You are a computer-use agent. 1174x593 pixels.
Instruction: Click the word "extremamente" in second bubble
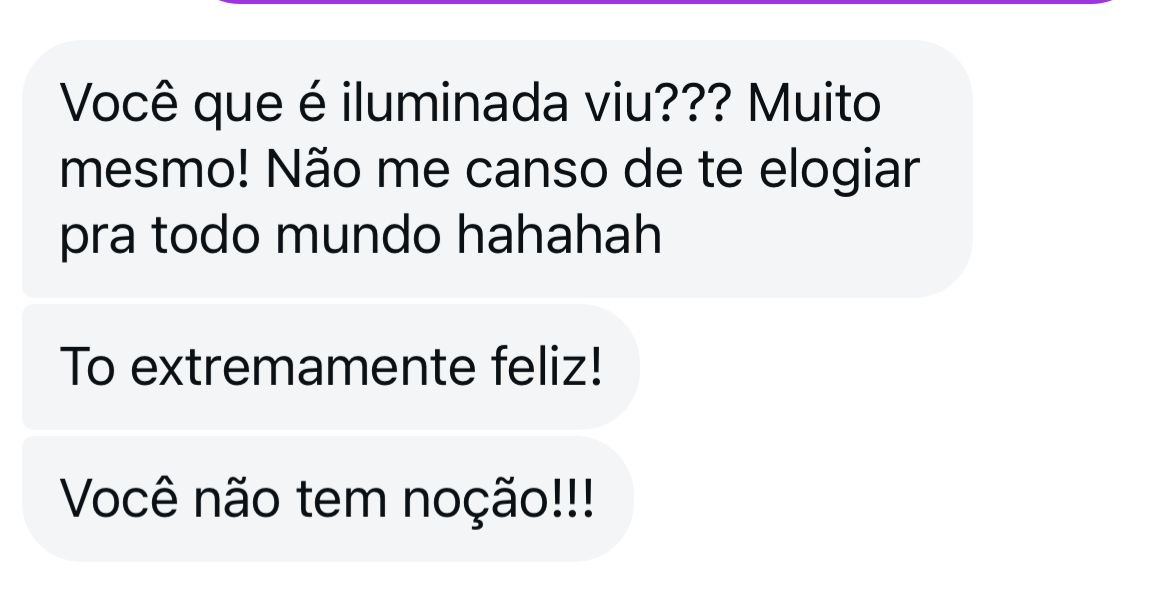click(x=302, y=367)
